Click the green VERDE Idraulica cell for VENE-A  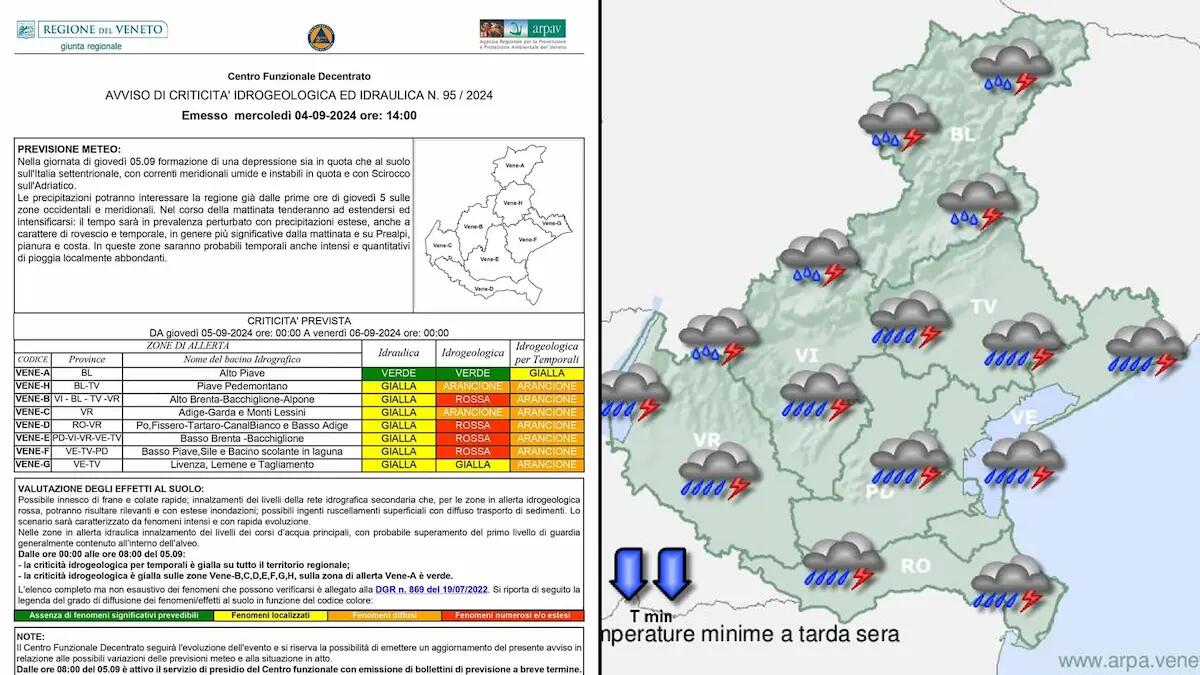pos(399,373)
